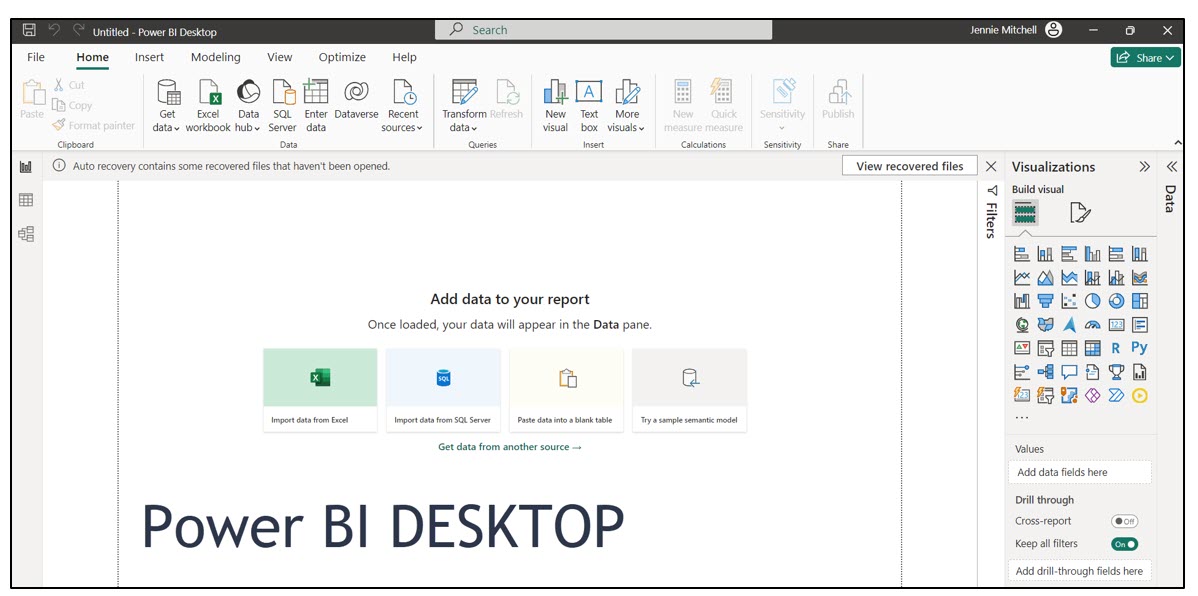Insert a Text box

589,105
